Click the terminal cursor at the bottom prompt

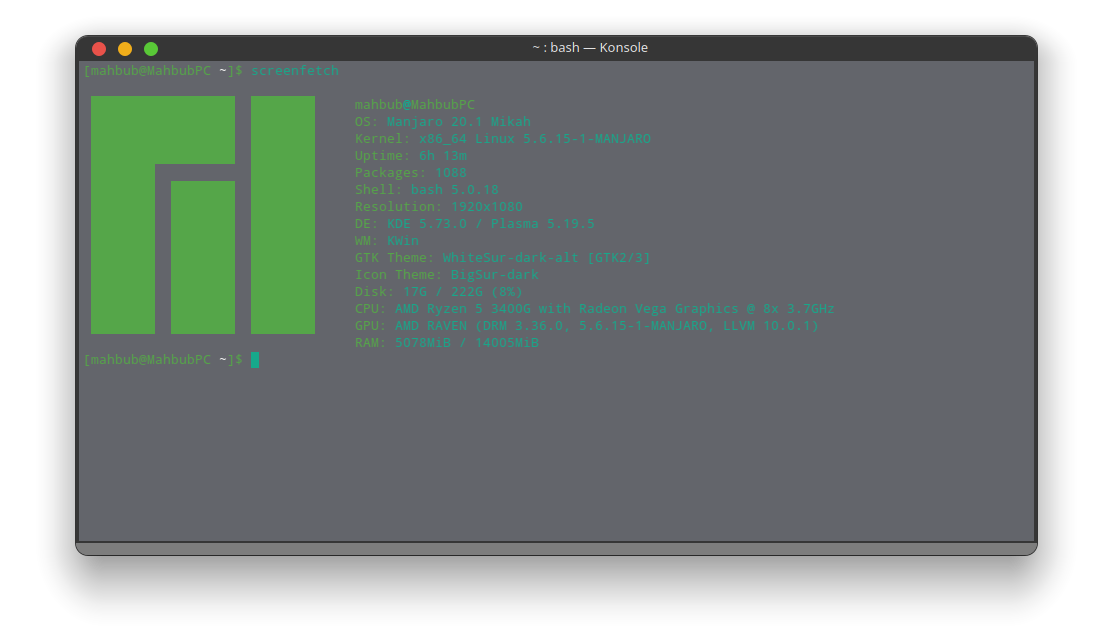[255, 360]
